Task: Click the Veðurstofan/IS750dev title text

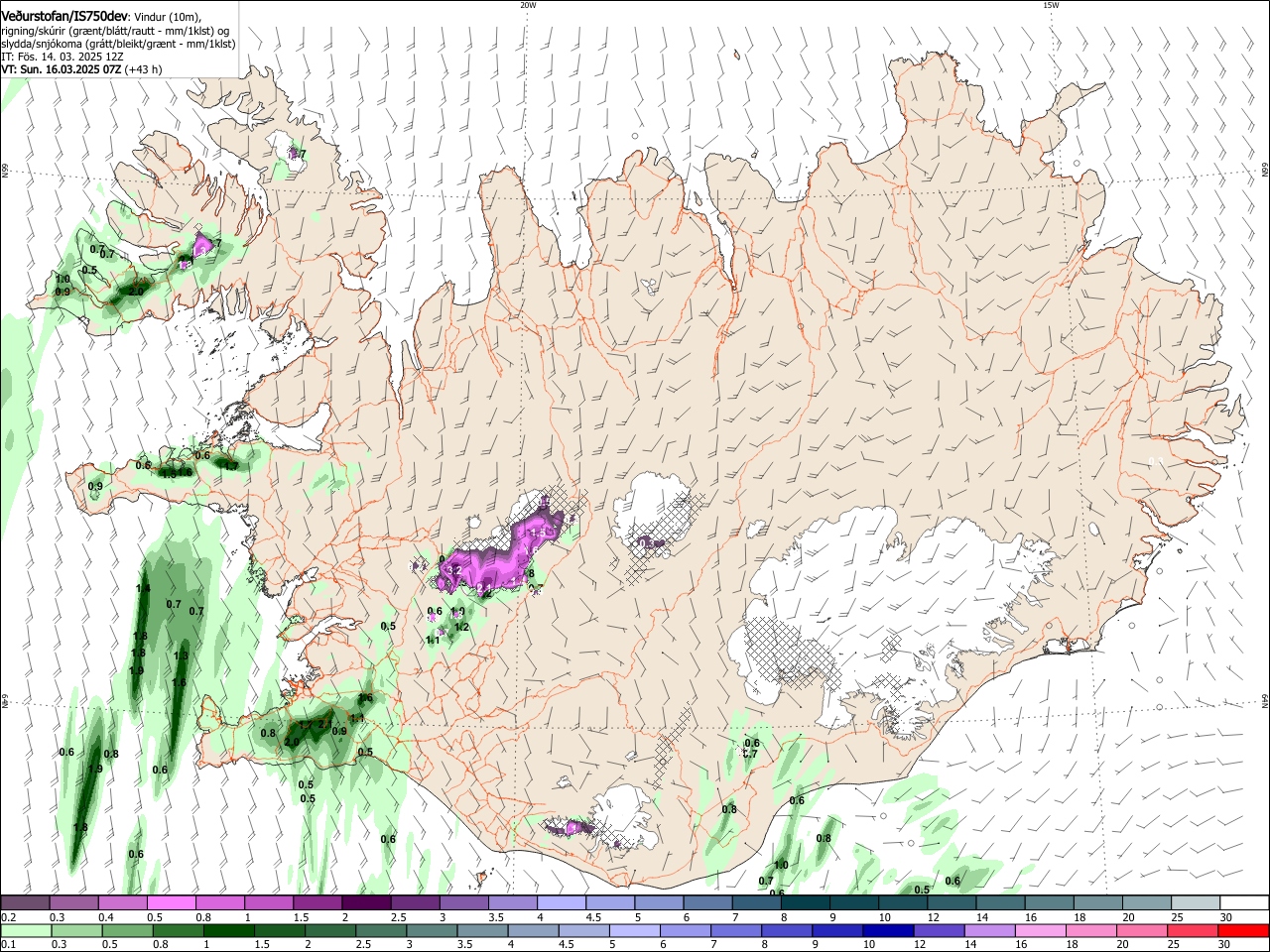Action: (64, 17)
